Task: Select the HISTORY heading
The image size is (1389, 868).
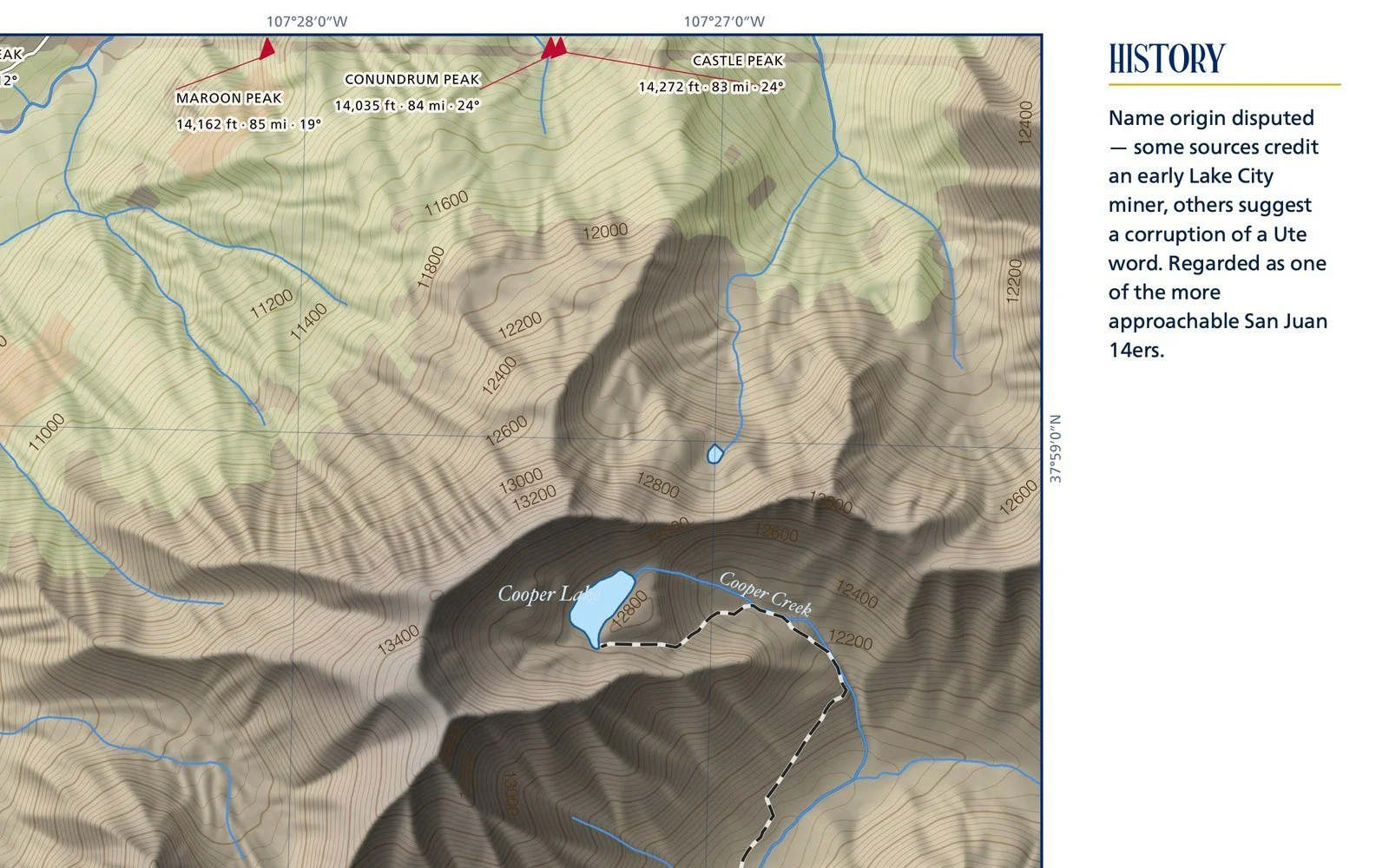Action: click(1167, 59)
